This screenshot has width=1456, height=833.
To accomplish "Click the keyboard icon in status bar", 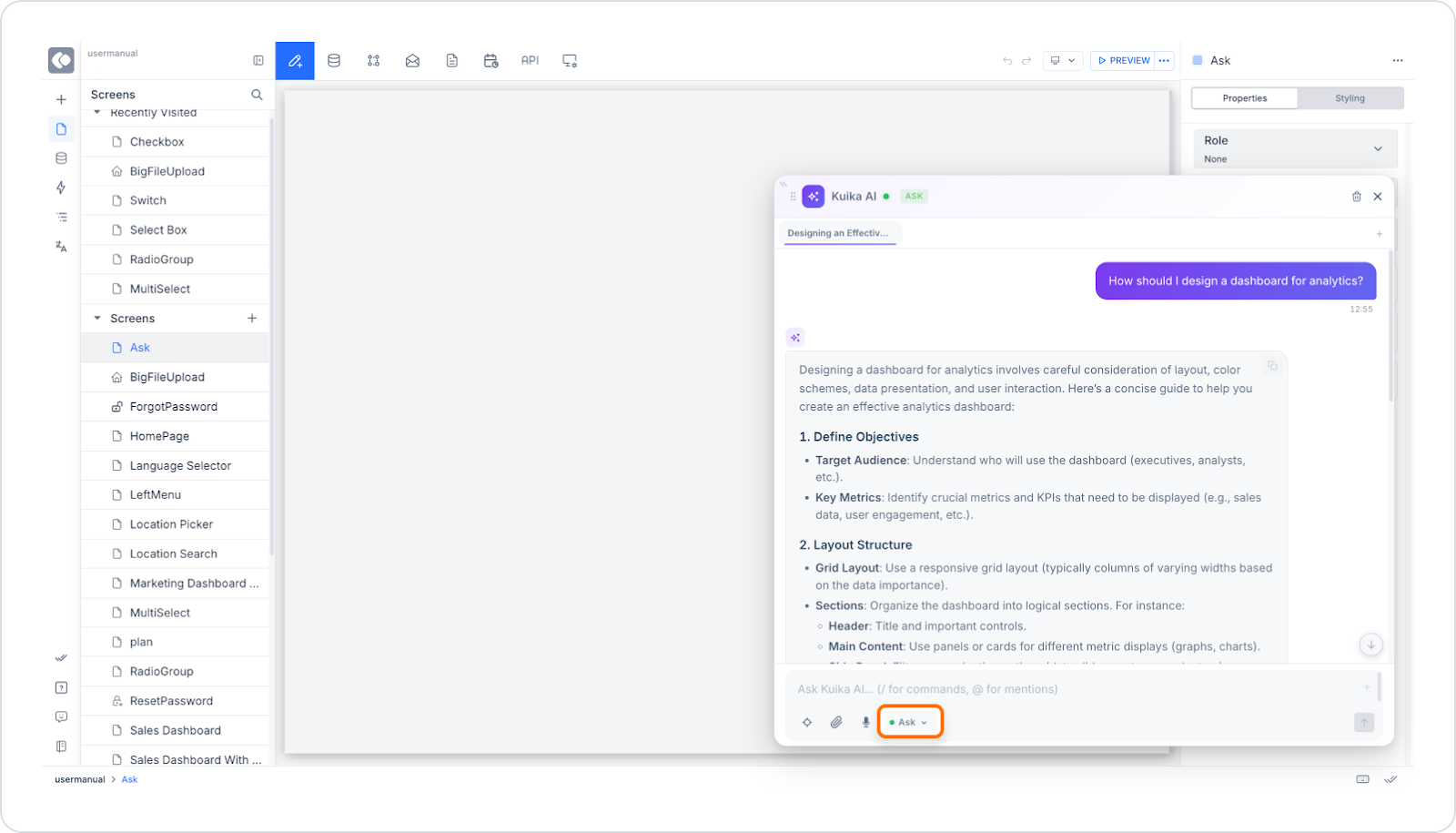I will click(1362, 779).
